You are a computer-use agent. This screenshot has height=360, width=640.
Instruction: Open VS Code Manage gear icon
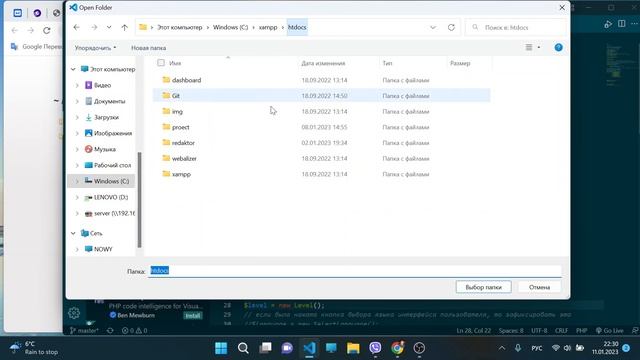[x=74, y=313]
